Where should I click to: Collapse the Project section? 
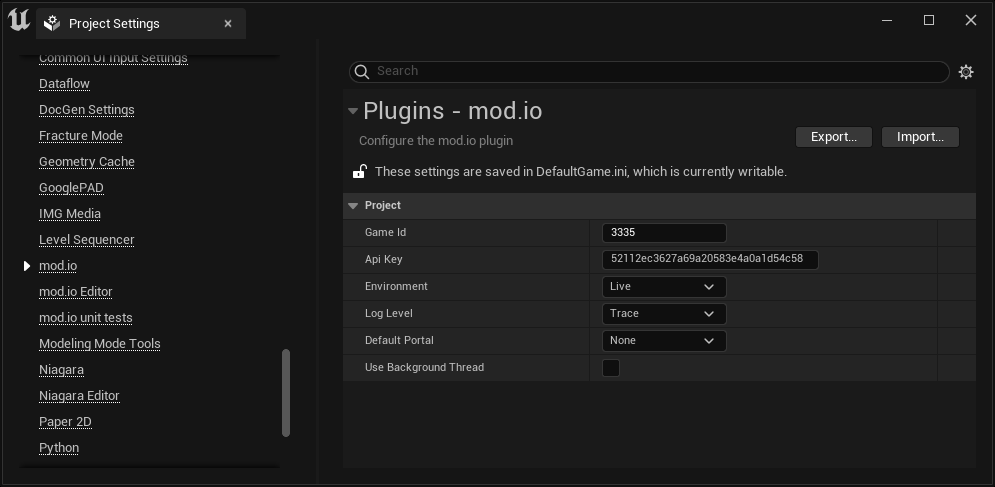pyautogui.click(x=353, y=206)
